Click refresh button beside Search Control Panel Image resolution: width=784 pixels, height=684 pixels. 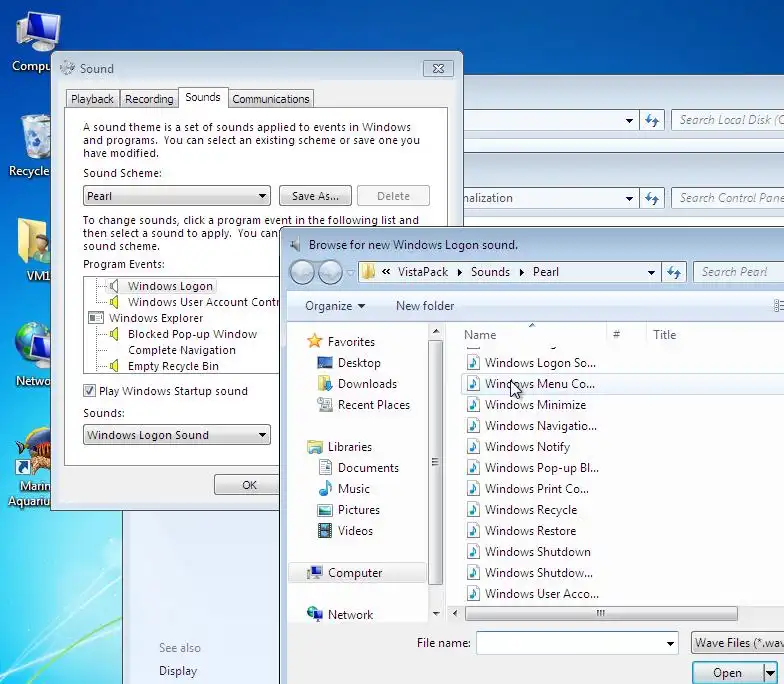pos(652,198)
